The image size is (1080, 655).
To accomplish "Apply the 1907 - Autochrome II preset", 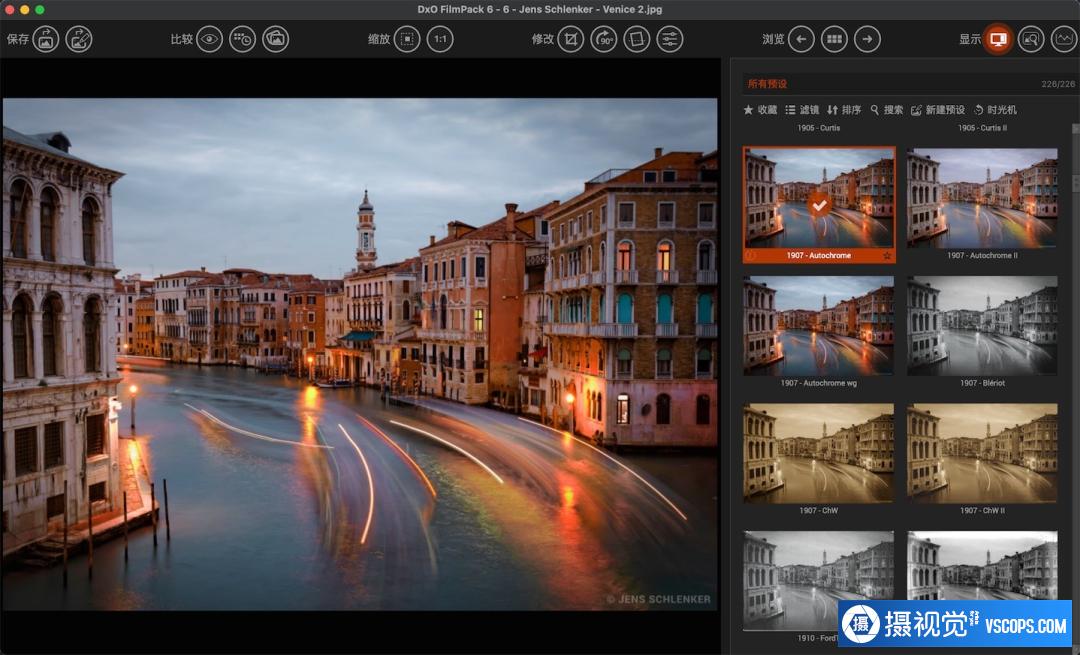I will [982, 198].
